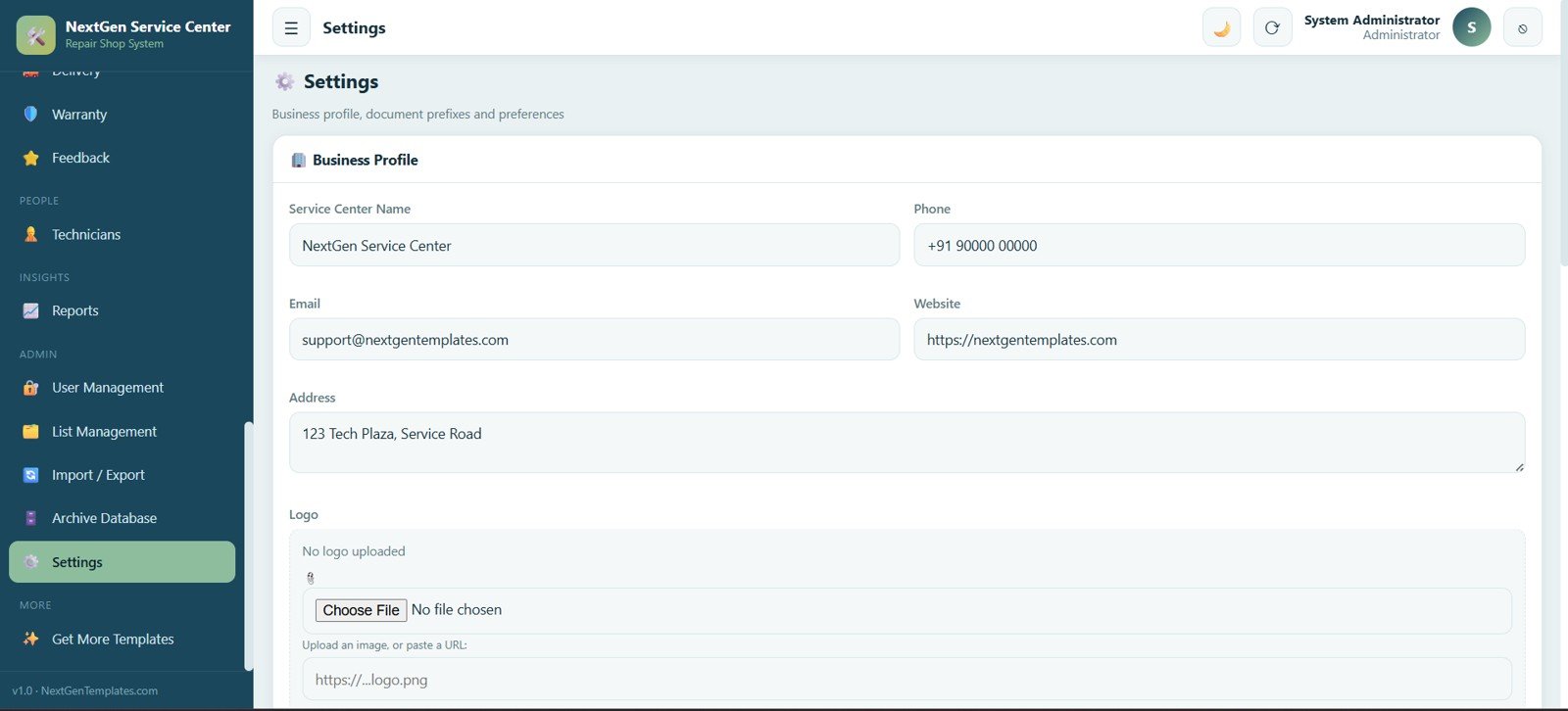
Task: Click the sidebar vertical scrollbar
Action: tap(248, 545)
